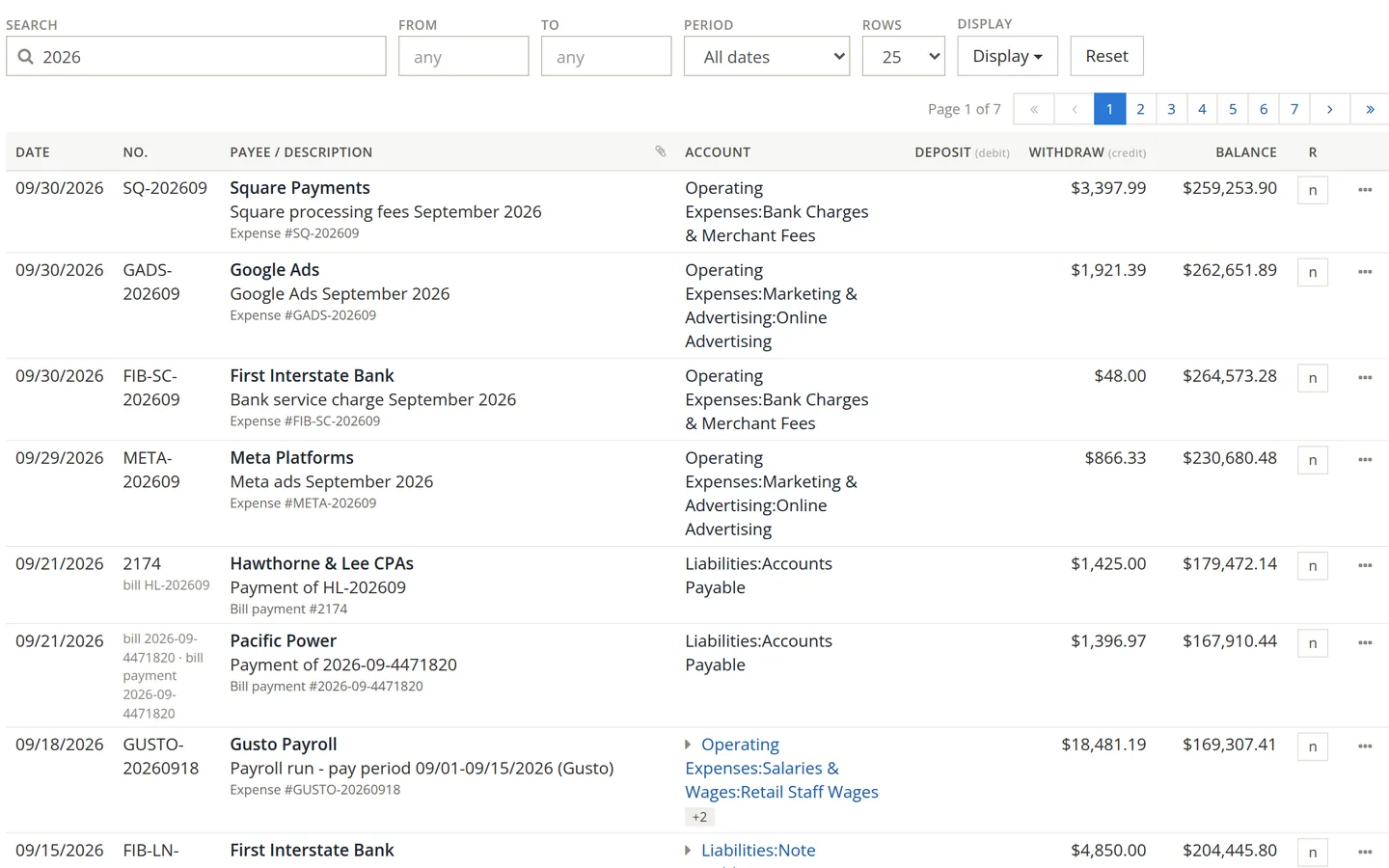
Task: Open the Period dropdown showing All dates
Action: point(767,57)
